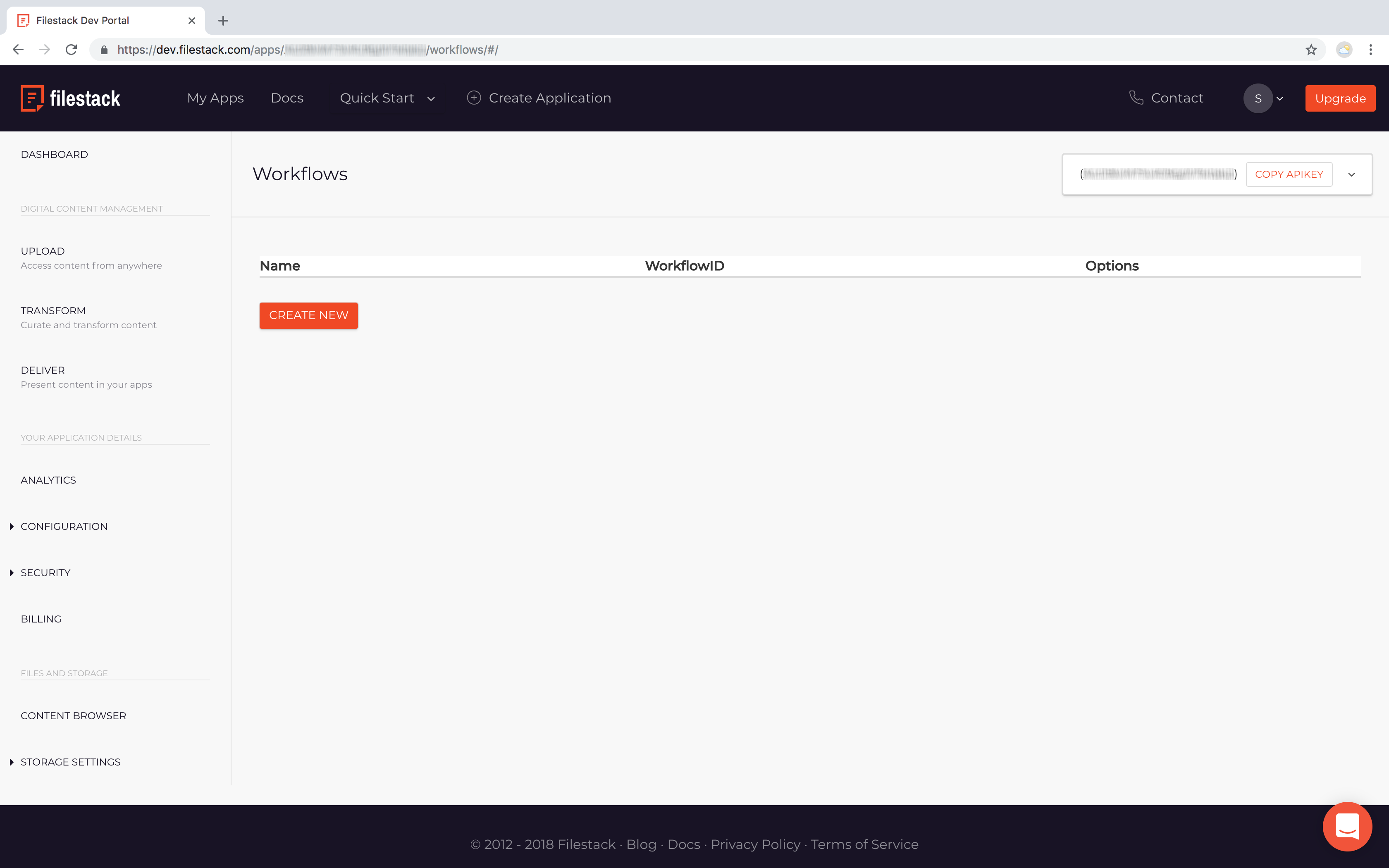
Task: Go back with browser back arrow
Action: click(x=18, y=50)
